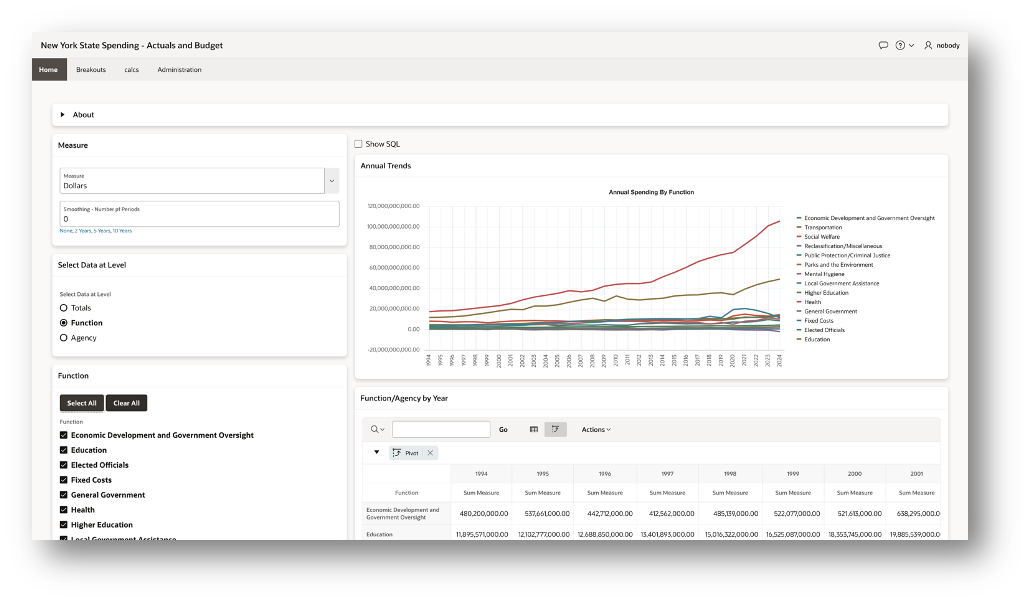Expand the About region
This screenshot has height=602, width=1030.
tap(63, 114)
